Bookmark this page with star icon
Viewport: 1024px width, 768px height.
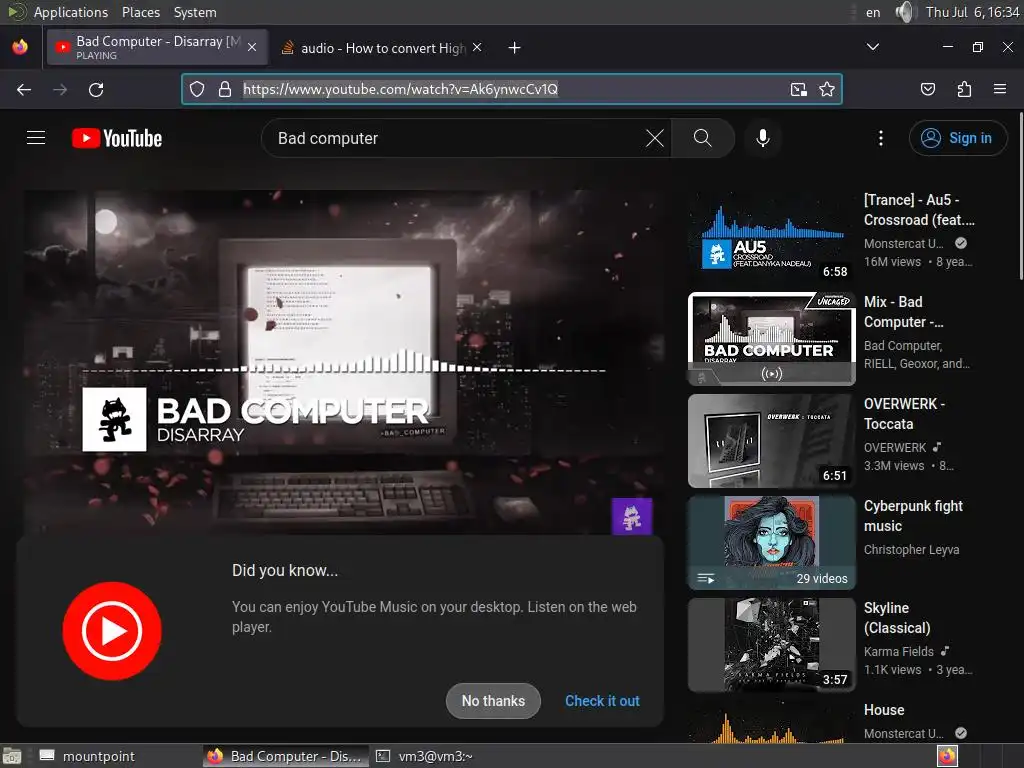tap(827, 89)
